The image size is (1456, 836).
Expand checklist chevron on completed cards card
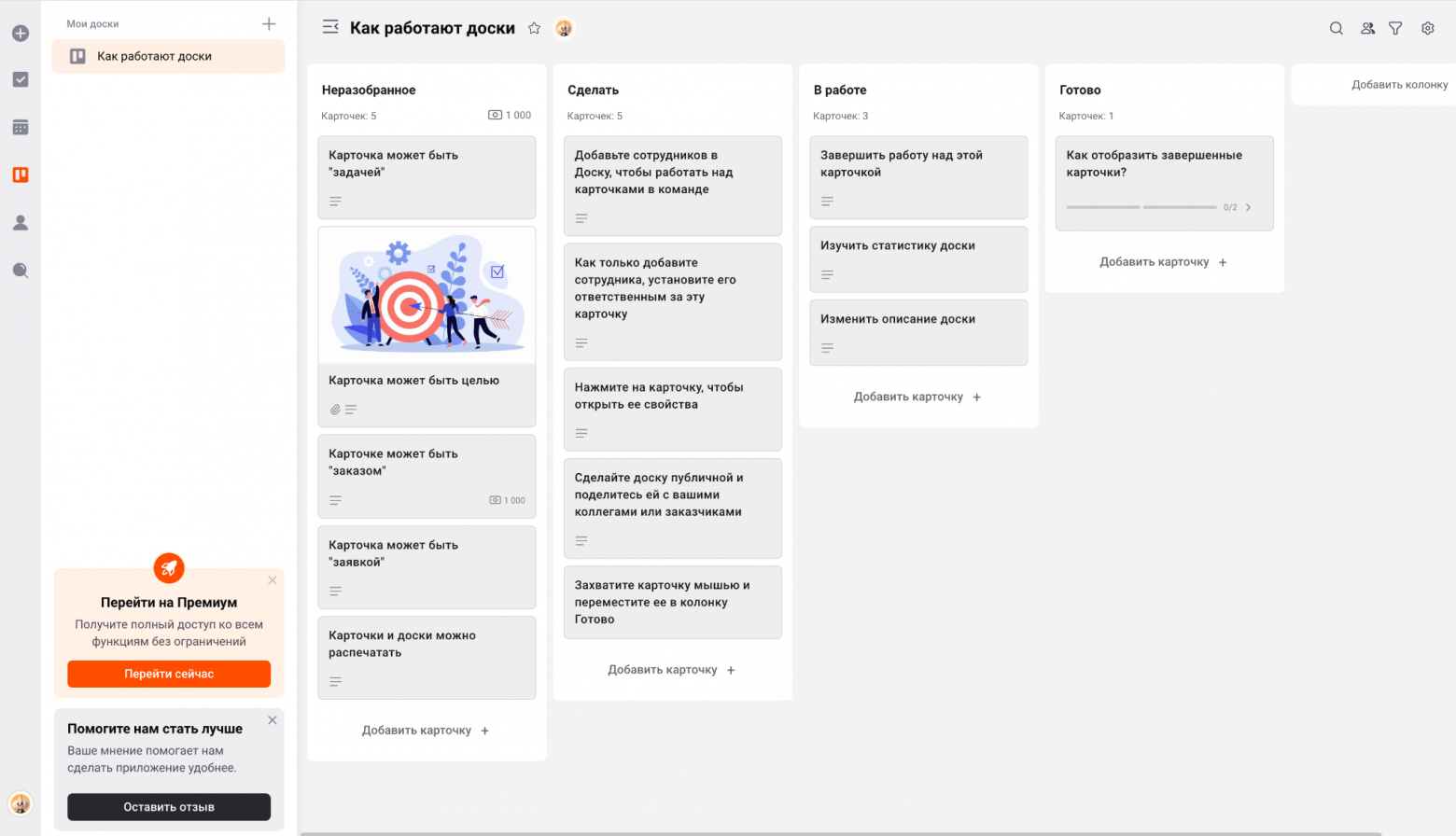1248,207
